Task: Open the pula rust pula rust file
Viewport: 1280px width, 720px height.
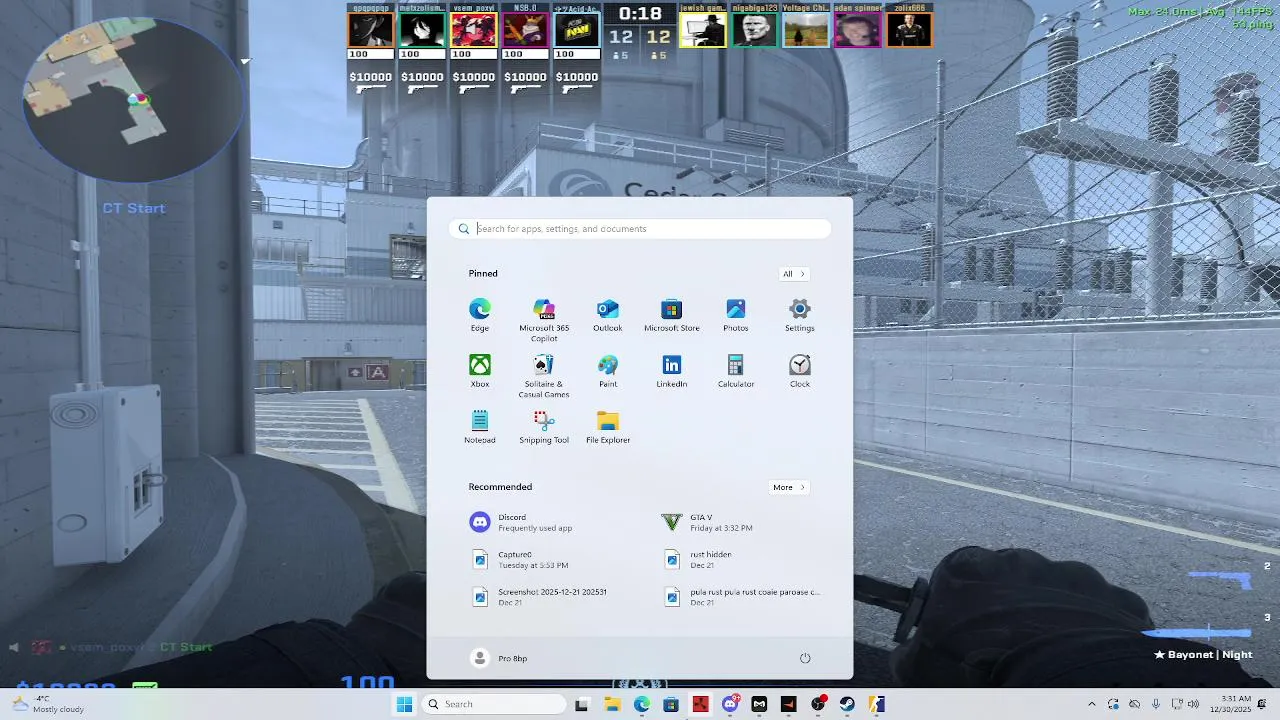Action: (740, 596)
